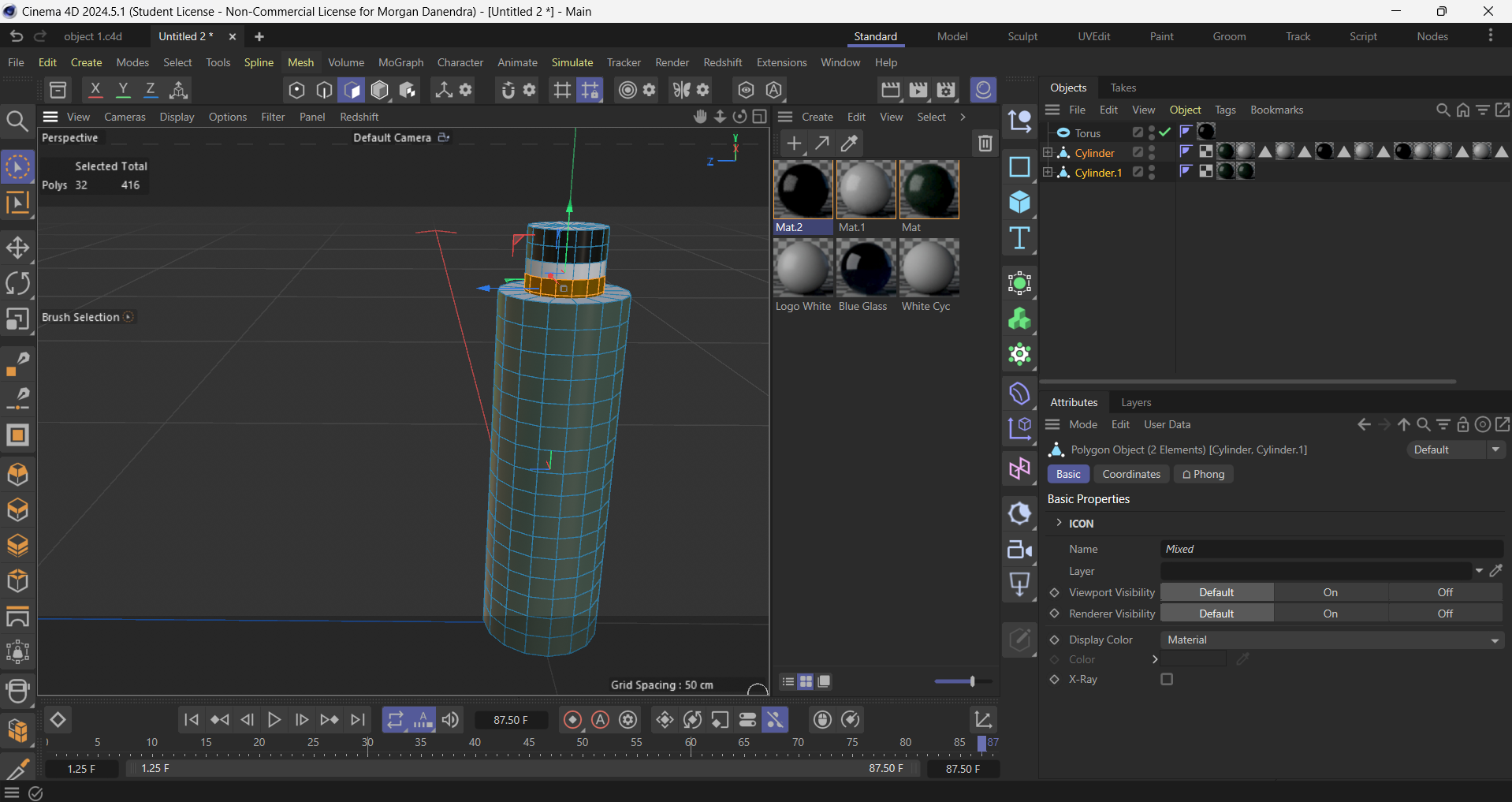This screenshot has width=1512, height=802.
Task: Select the Move tool in left toolbar
Action: 17,248
